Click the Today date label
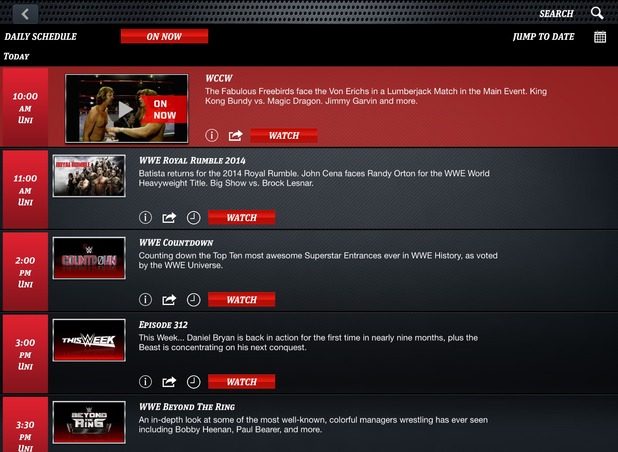Image resolution: width=618 pixels, height=452 pixels. point(17,56)
